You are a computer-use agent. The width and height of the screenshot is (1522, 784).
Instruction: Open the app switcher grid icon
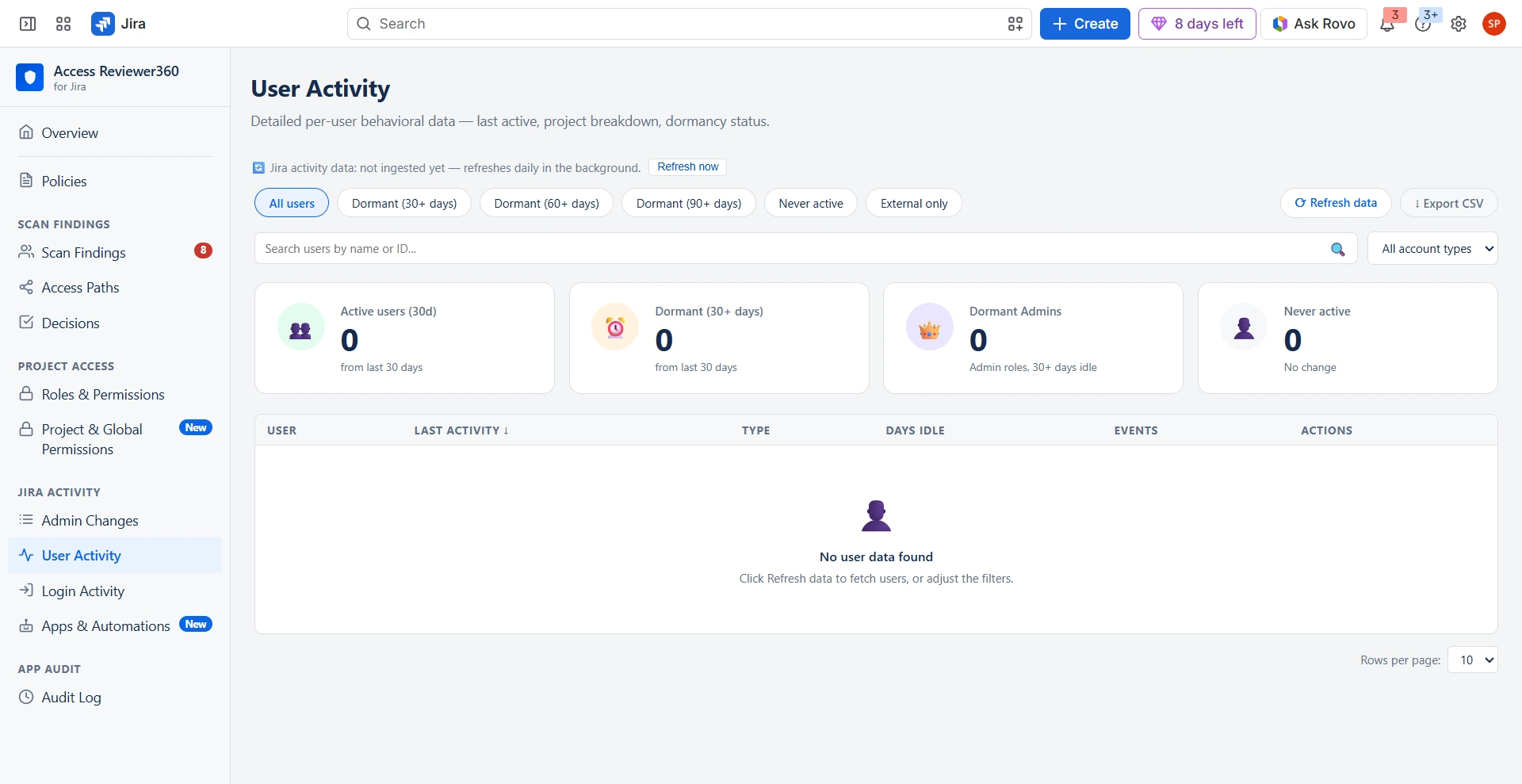click(63, 24)
